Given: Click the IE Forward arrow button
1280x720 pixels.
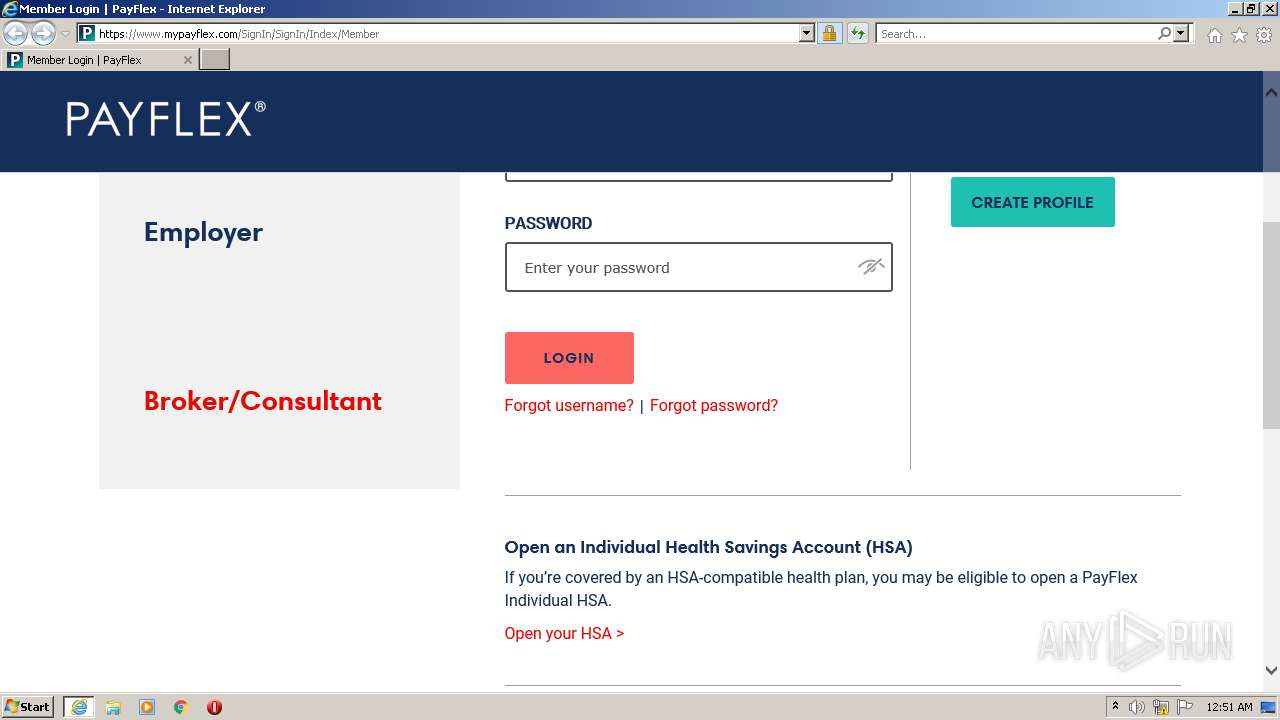Looking at the screenshot, I should (43, 34).
